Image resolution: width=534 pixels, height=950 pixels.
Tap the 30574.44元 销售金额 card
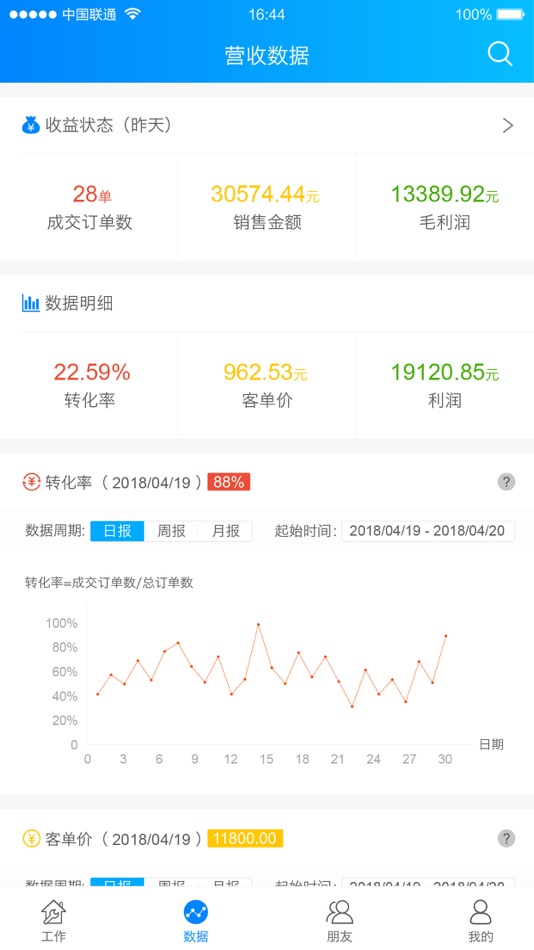(267, 207)
